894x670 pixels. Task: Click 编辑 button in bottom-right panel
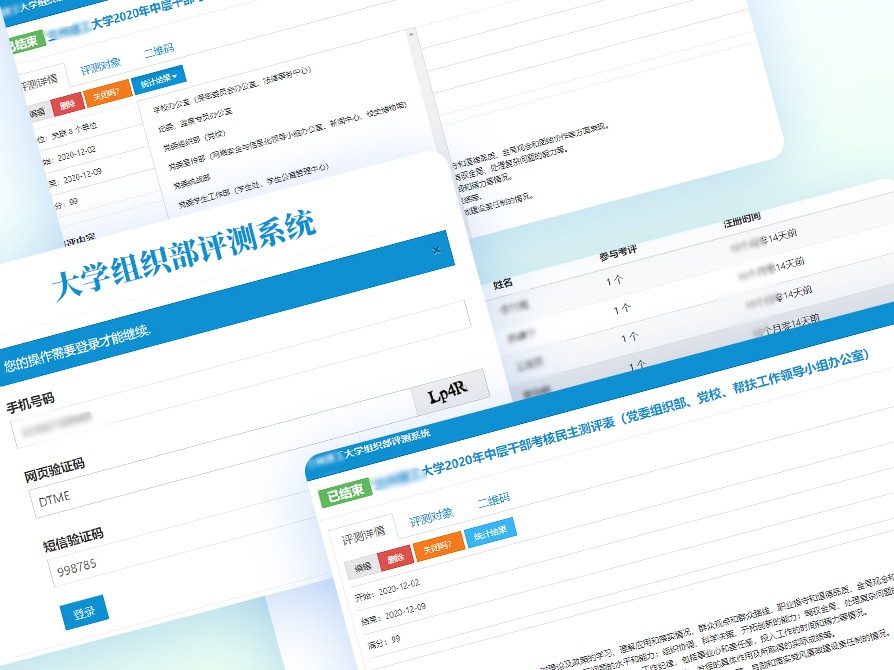(x=360, y=568)
